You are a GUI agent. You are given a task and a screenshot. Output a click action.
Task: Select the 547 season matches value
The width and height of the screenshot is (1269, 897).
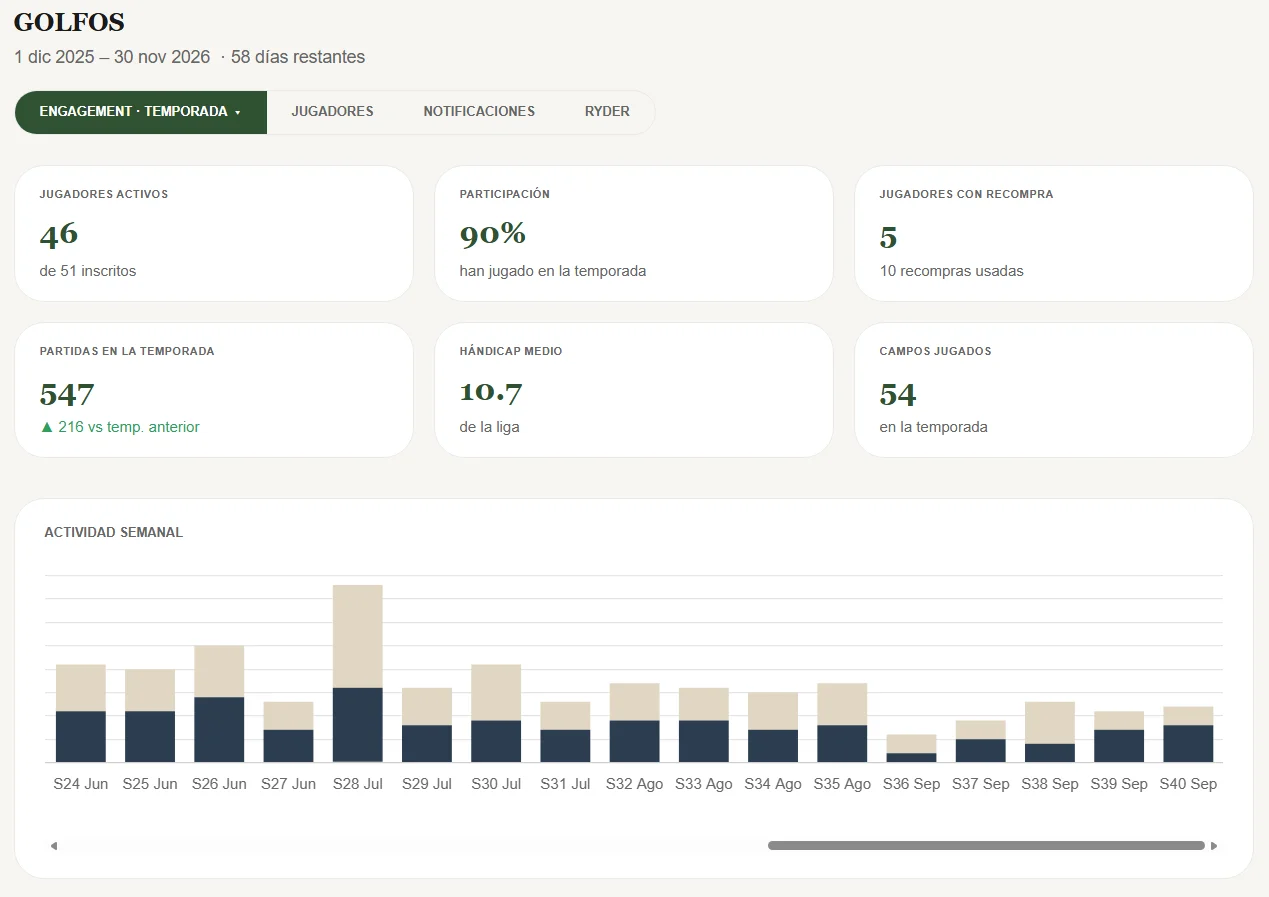(x=67, y=394)
